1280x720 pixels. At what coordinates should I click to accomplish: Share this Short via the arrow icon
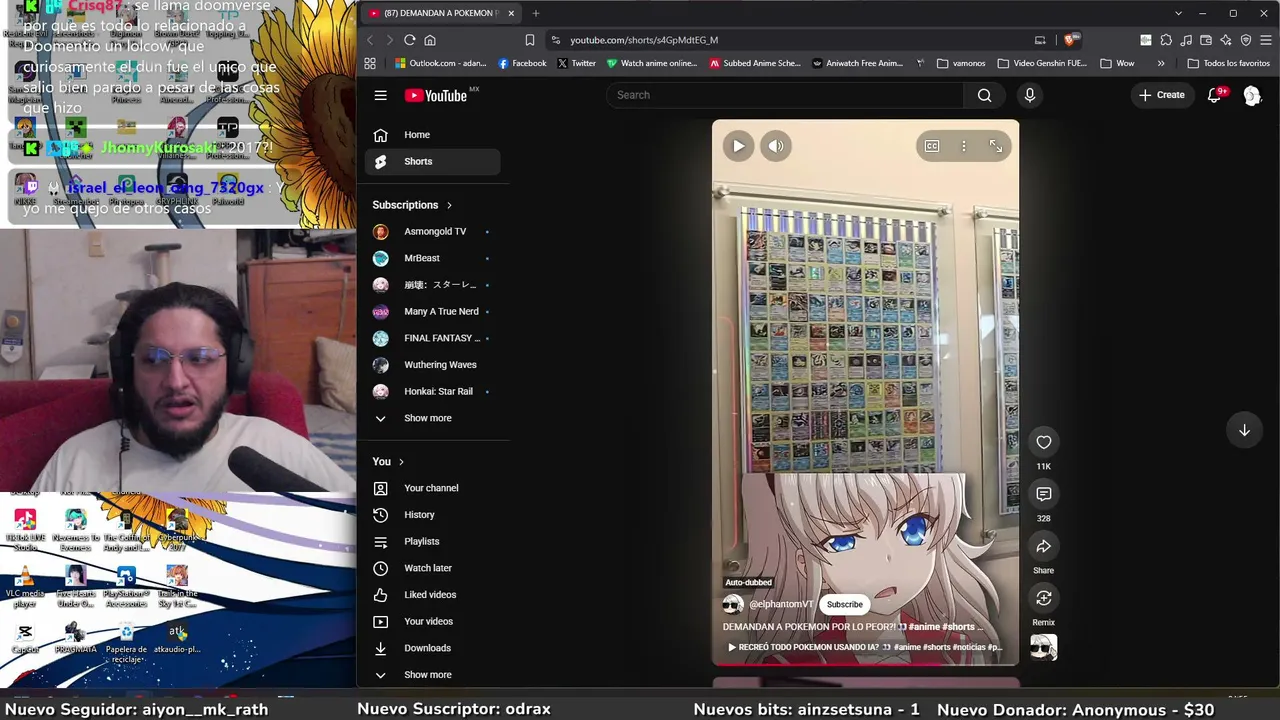tap(1043, 546)
